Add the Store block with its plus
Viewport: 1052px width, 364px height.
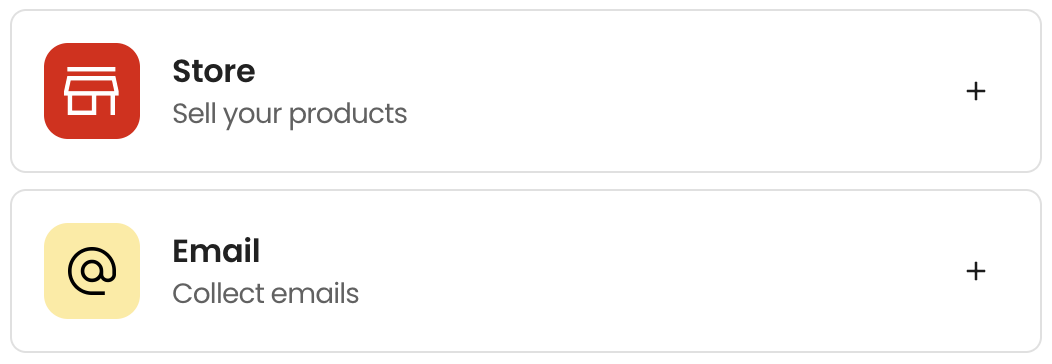[976, 91]
